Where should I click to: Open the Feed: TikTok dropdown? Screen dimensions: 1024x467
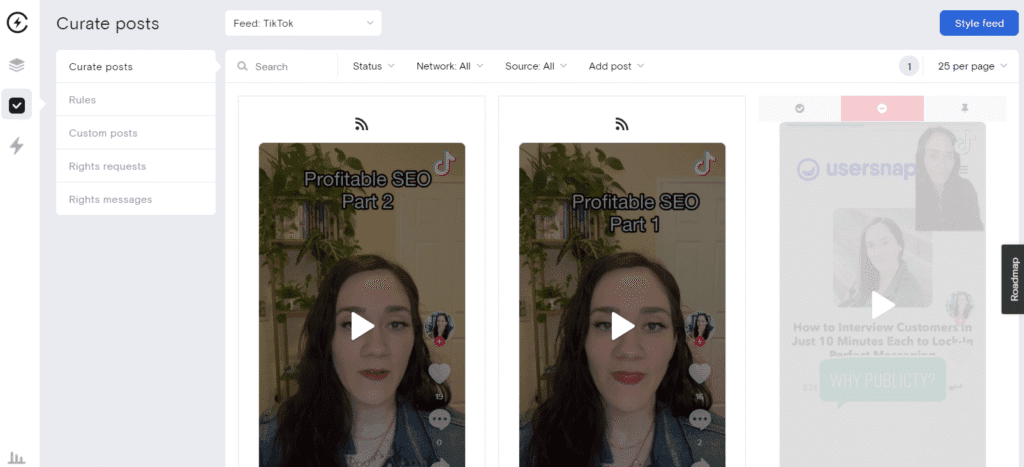coord(303,24)
